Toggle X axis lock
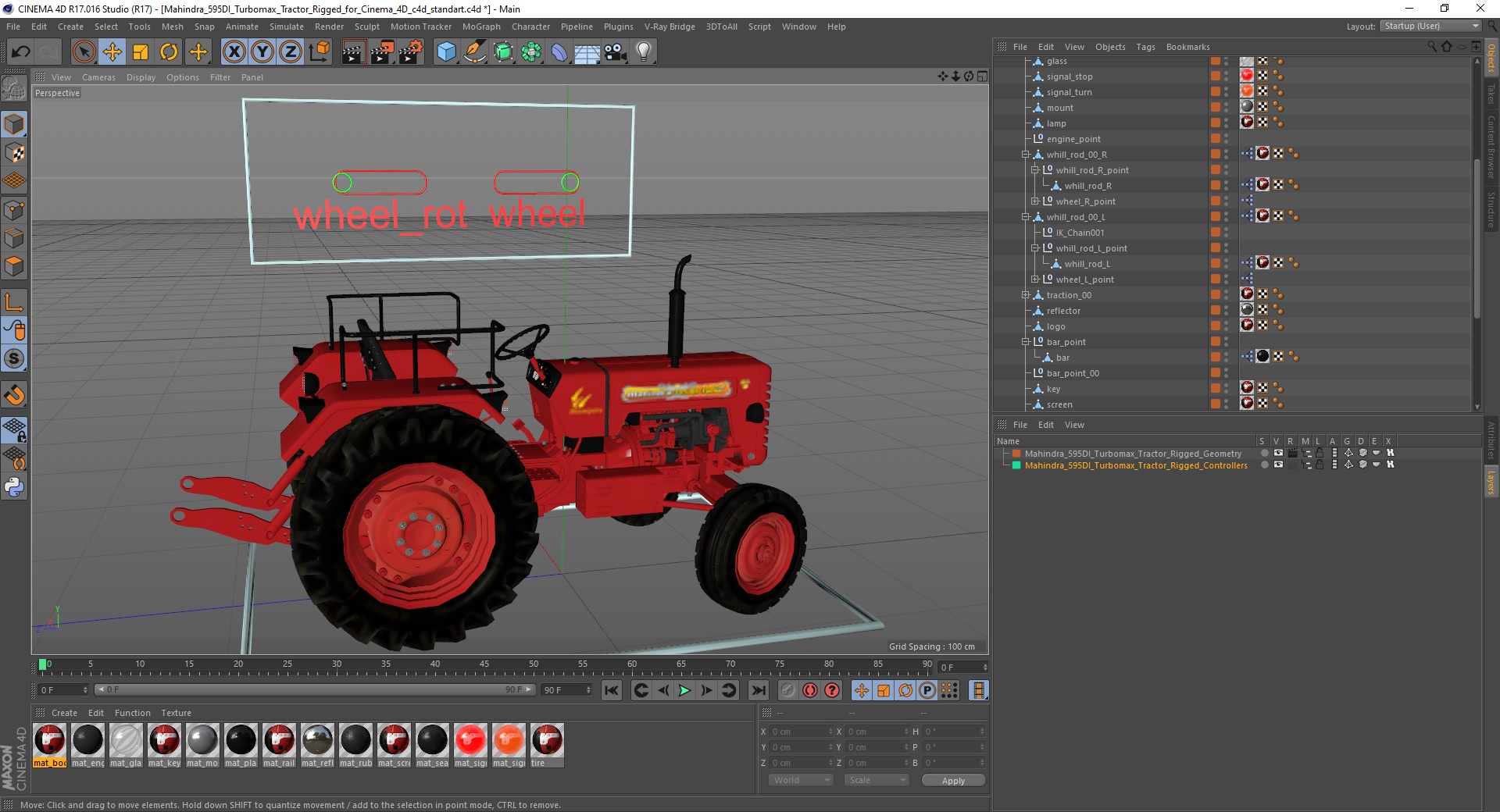The image size is (1500, 812). pyautogui.click(x=234, y=52)
